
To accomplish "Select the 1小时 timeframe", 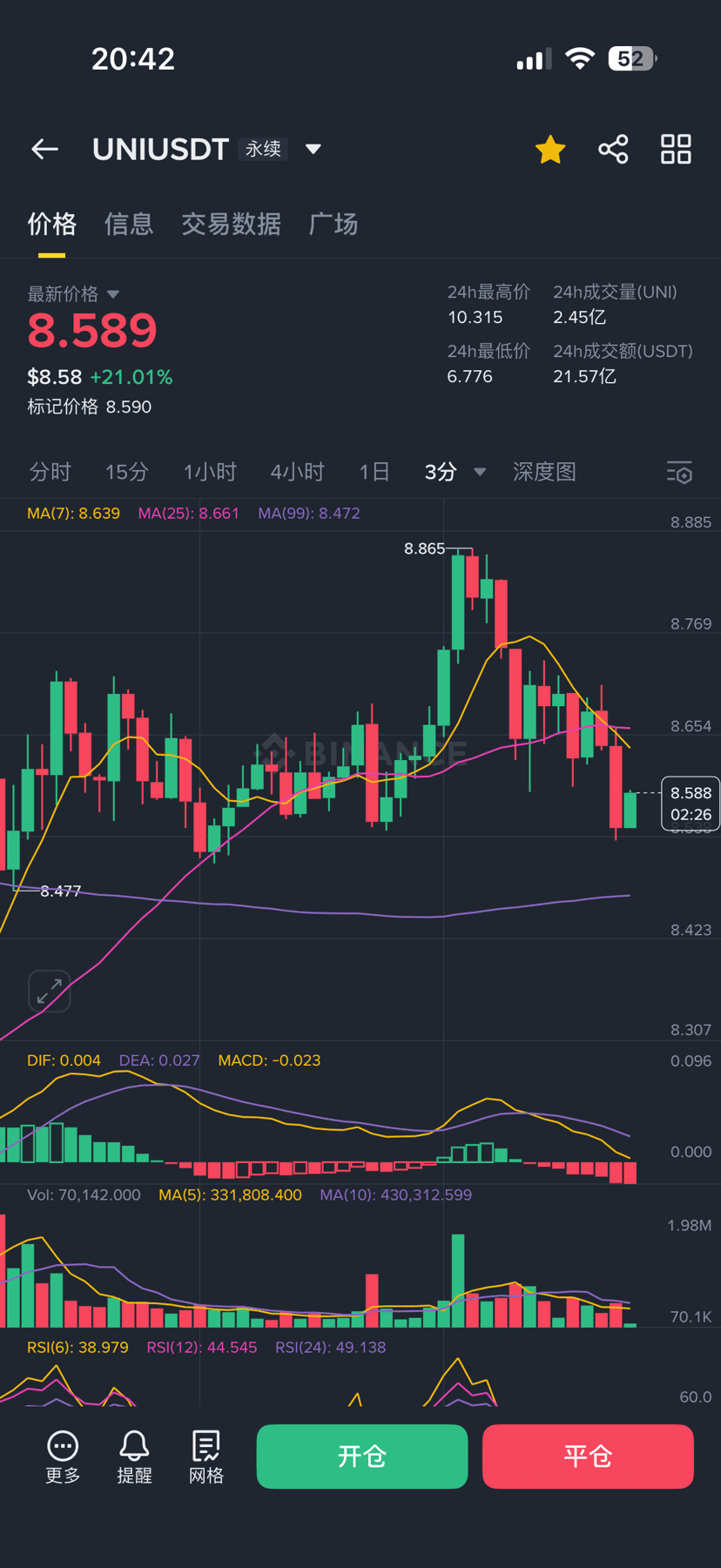I will pyautogui.click(x=210, y=472).
